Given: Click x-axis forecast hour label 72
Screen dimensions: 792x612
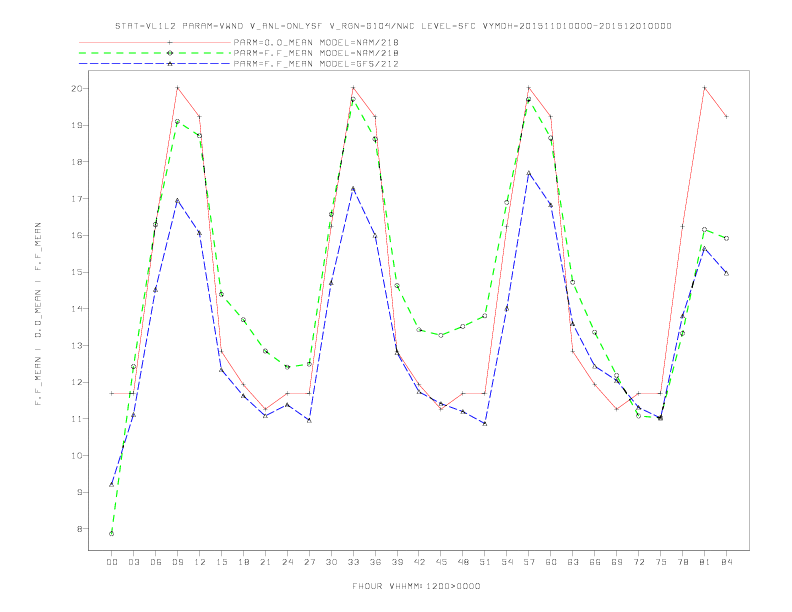Looking at the screenshot, I should [x=638, y=562].
